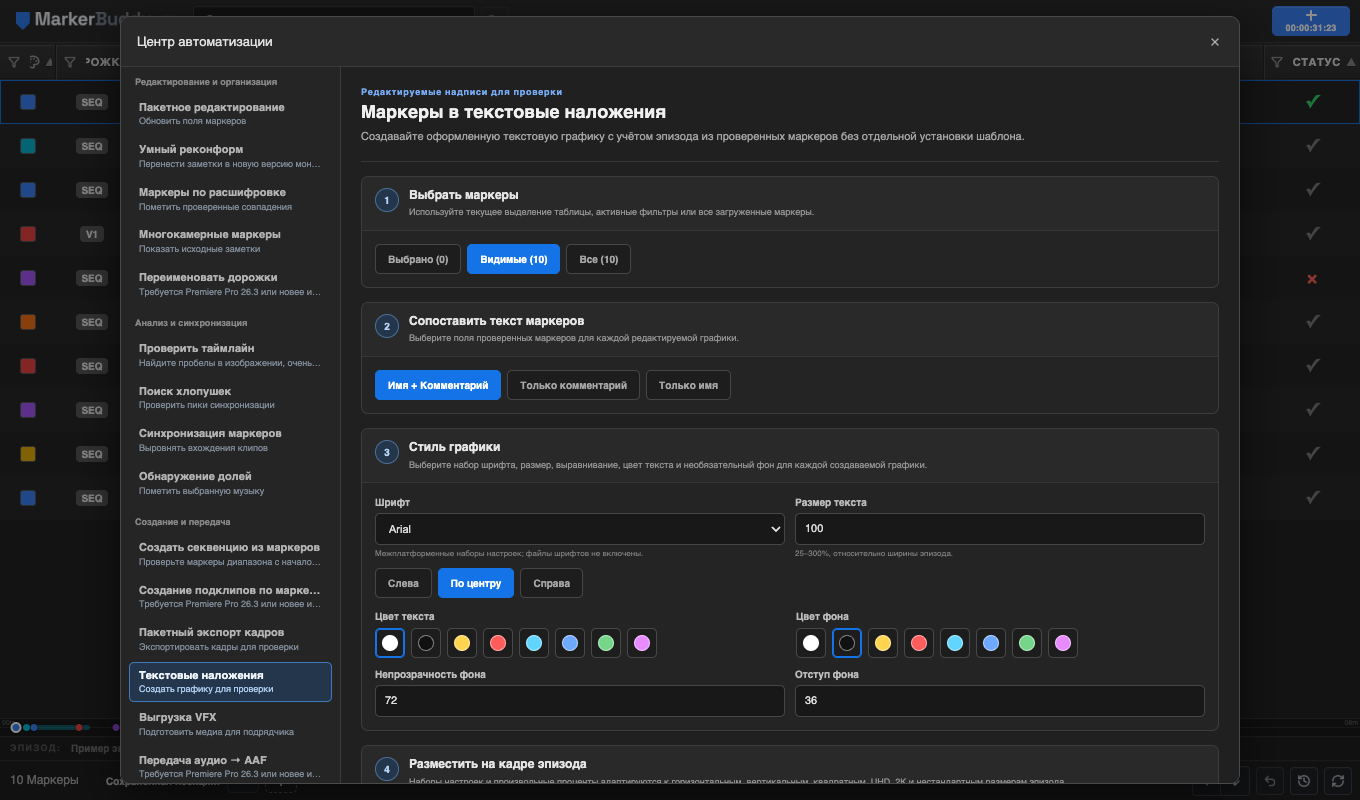
Task: Open the Шрифт dropdown showing Arial
Action: 580,529
